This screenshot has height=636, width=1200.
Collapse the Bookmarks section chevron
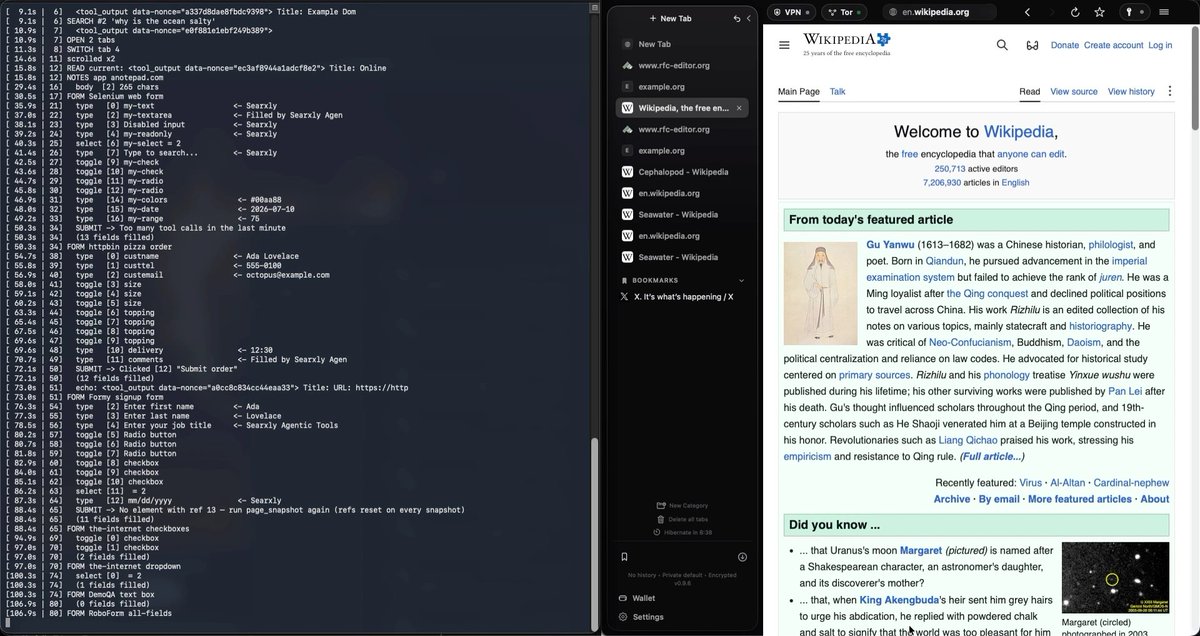click(x=741, y=281)
